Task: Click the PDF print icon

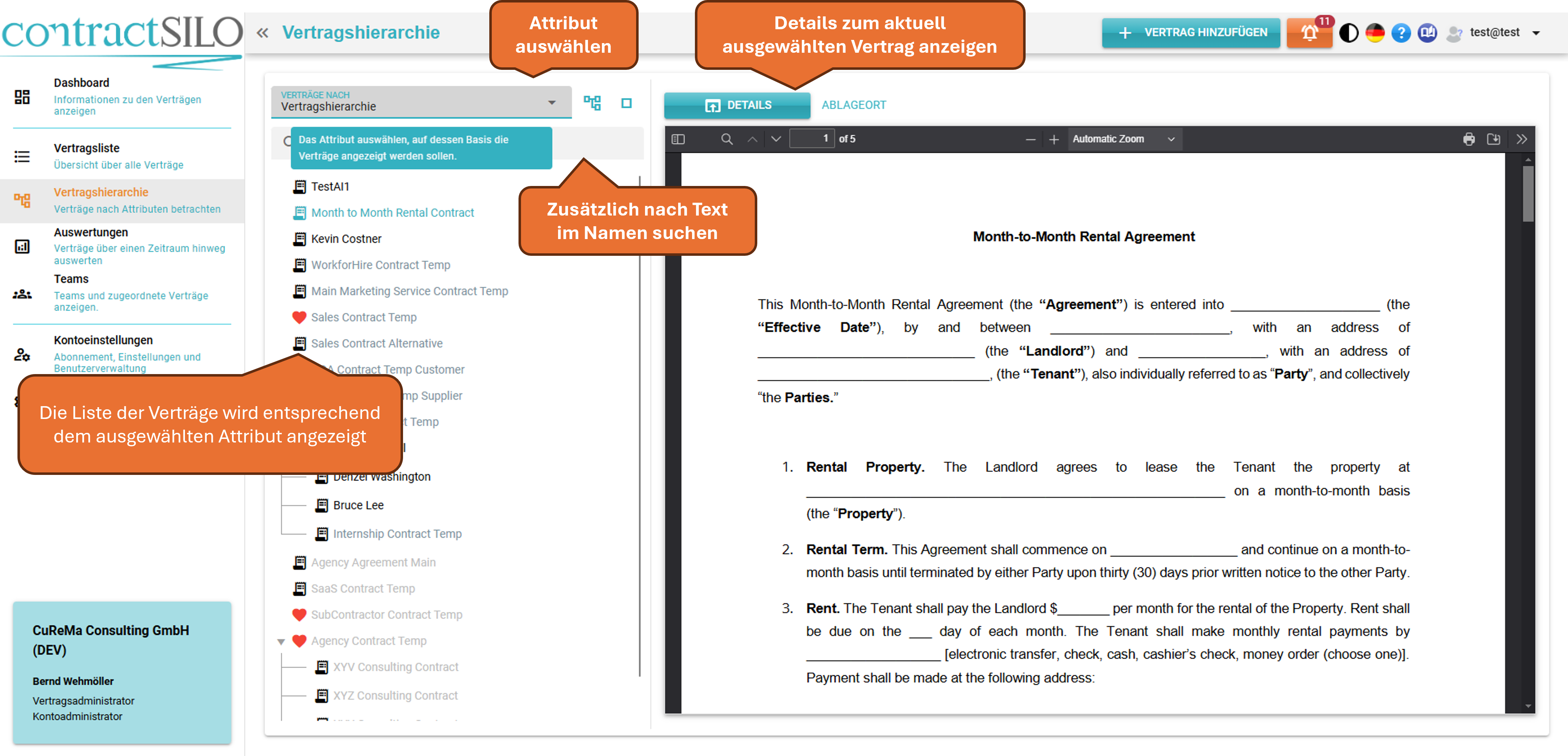Action: coord(1468,139)
